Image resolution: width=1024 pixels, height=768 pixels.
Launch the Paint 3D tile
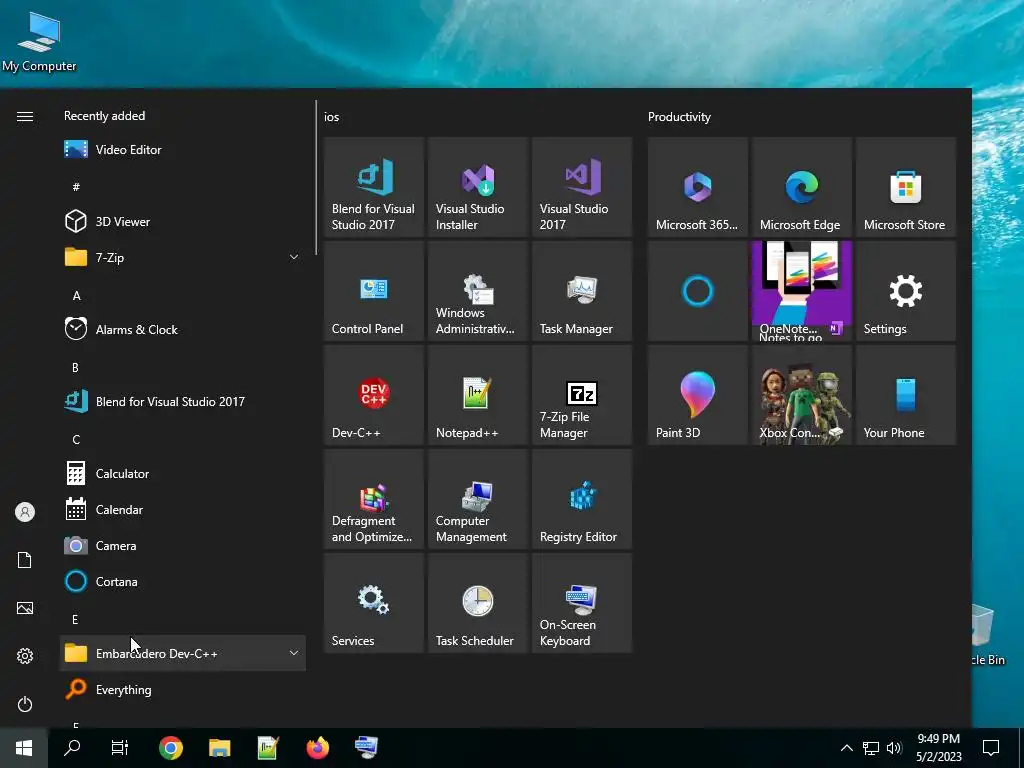coord(697,395)
